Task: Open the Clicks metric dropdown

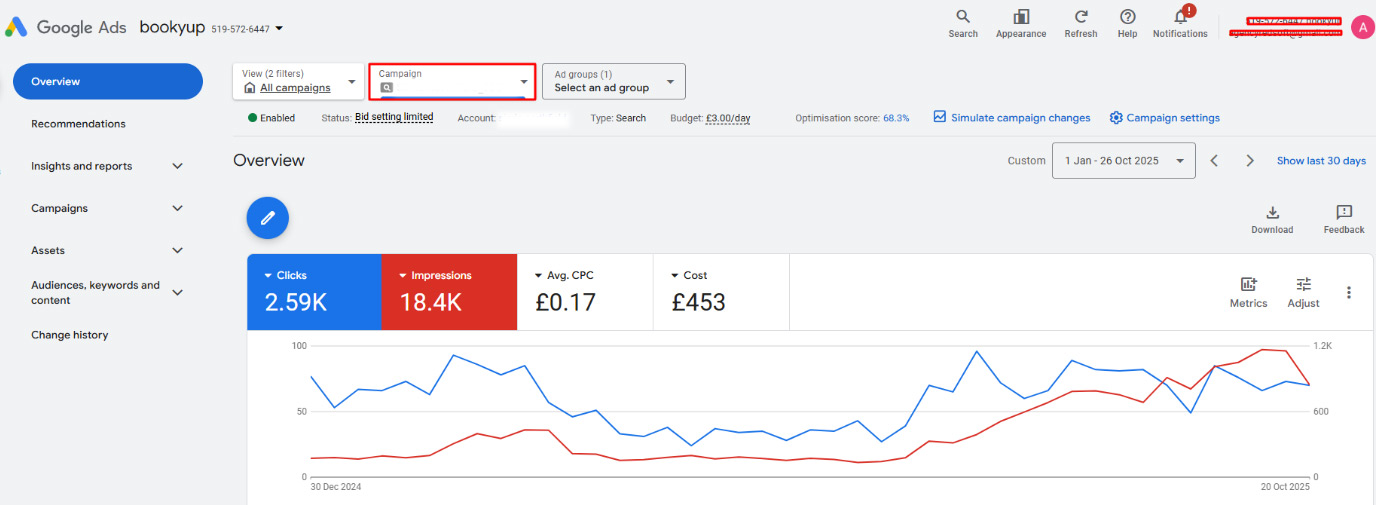Action: (269, 276)
